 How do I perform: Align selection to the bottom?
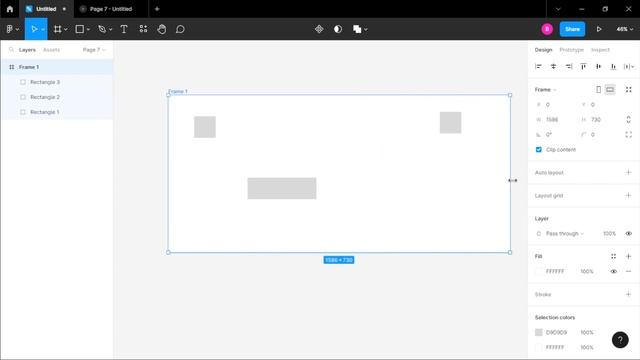pos(613,67)
